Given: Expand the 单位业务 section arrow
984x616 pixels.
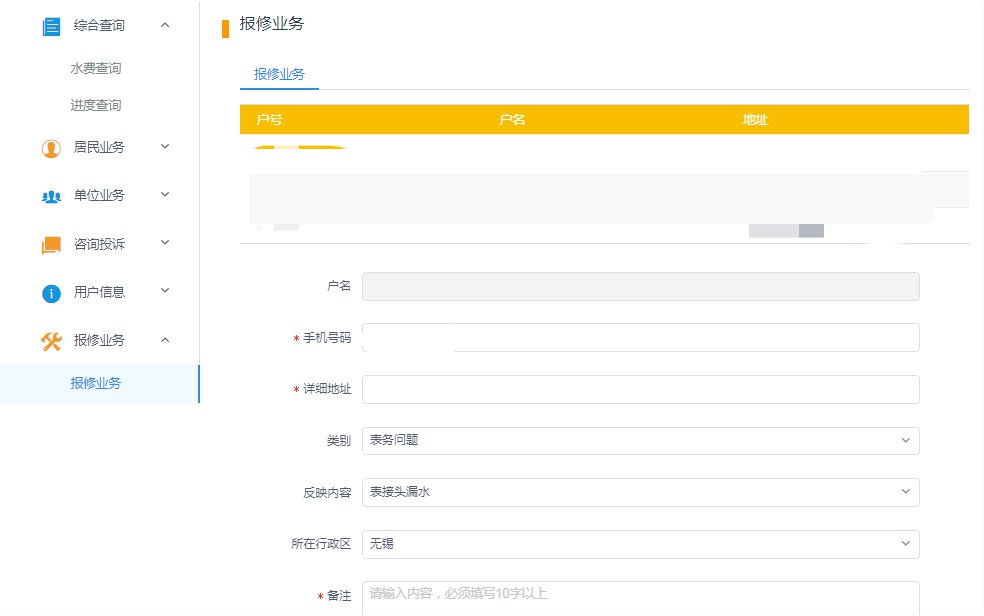Looking at the screenshot, I should (165, 194).
